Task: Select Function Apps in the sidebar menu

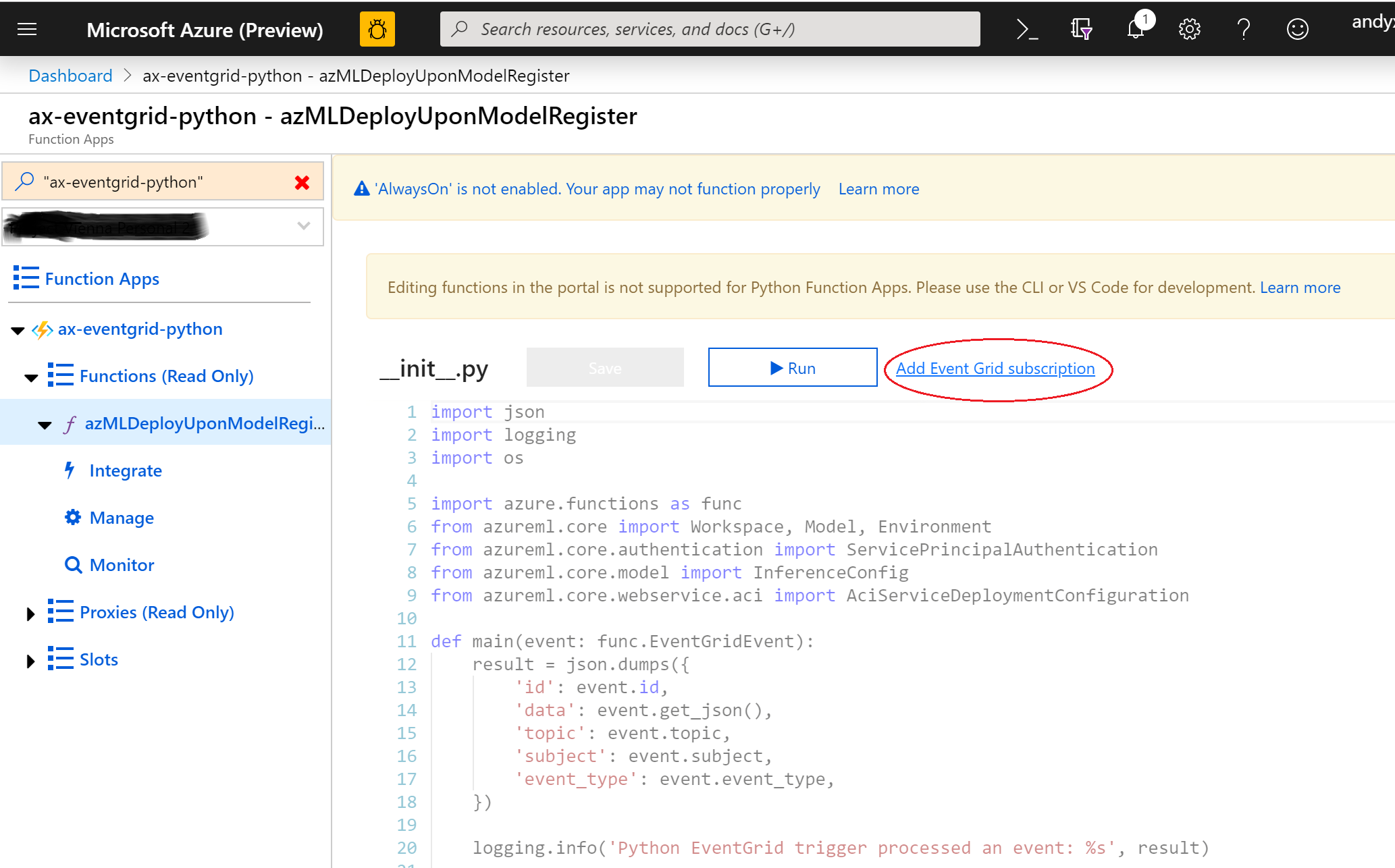Action: click(x=101, y=278)
